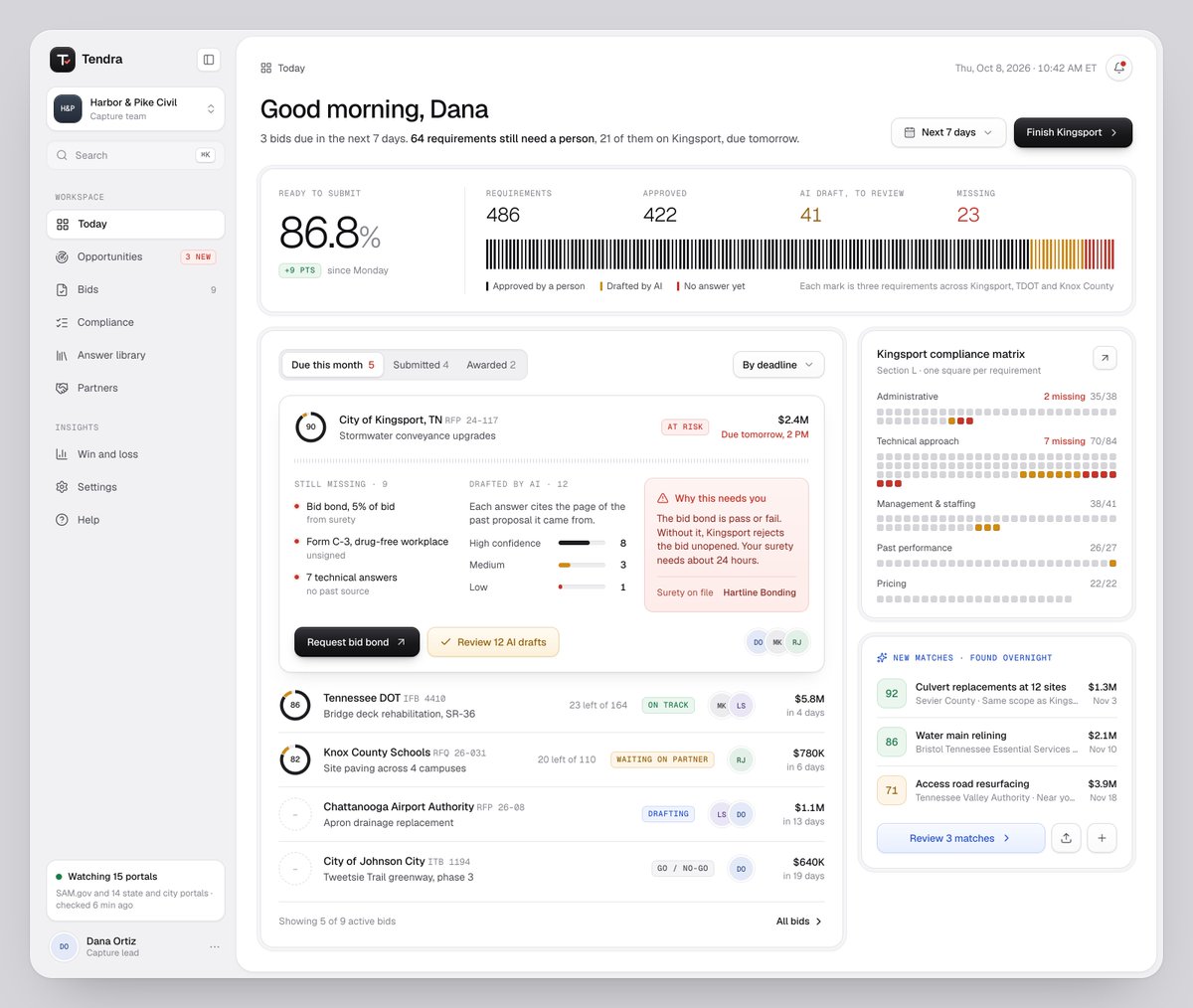Click the ON TRACK status badge

pos(668,706)
